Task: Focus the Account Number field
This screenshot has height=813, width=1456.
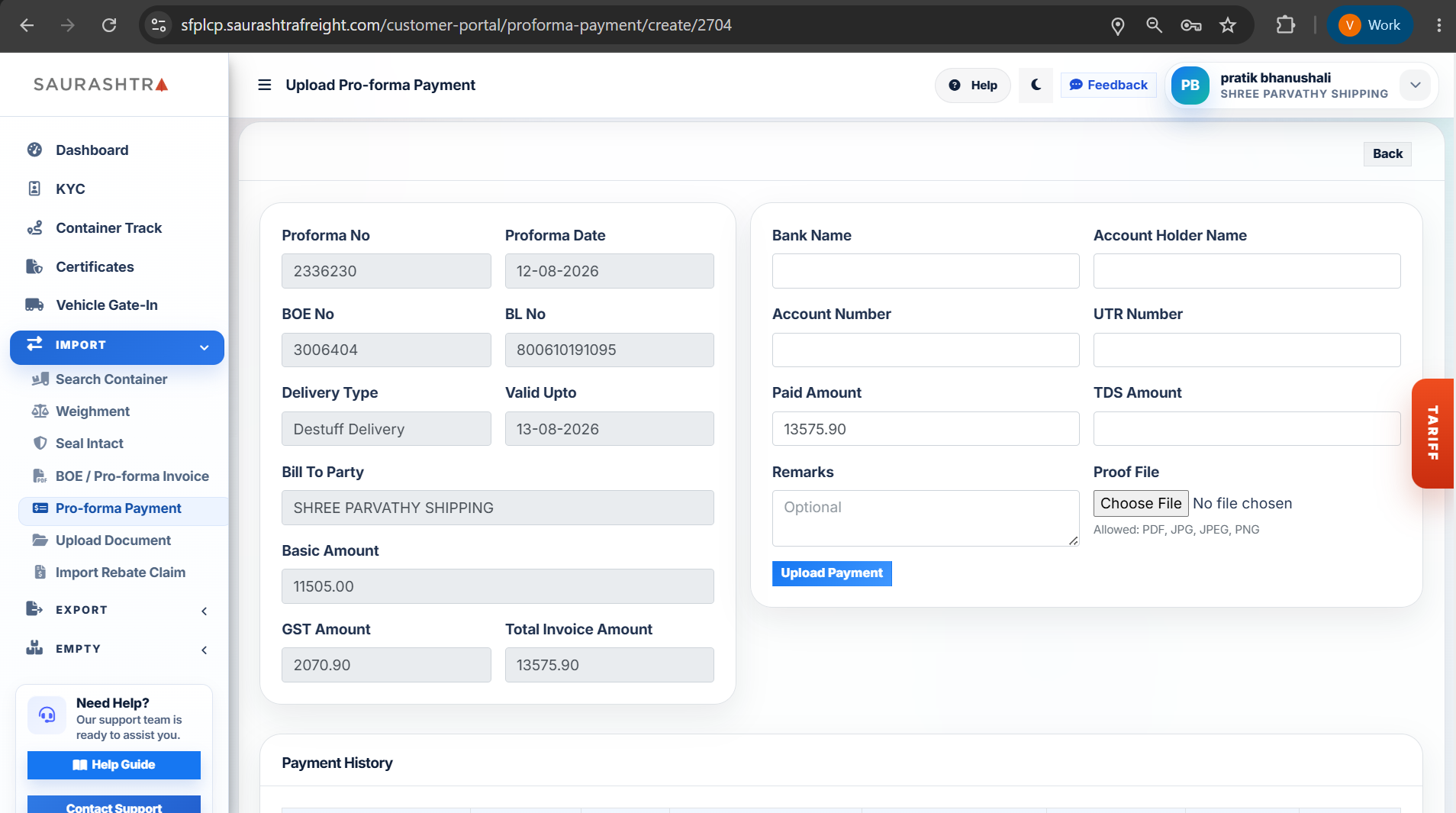Action: [x=926, y=350]
